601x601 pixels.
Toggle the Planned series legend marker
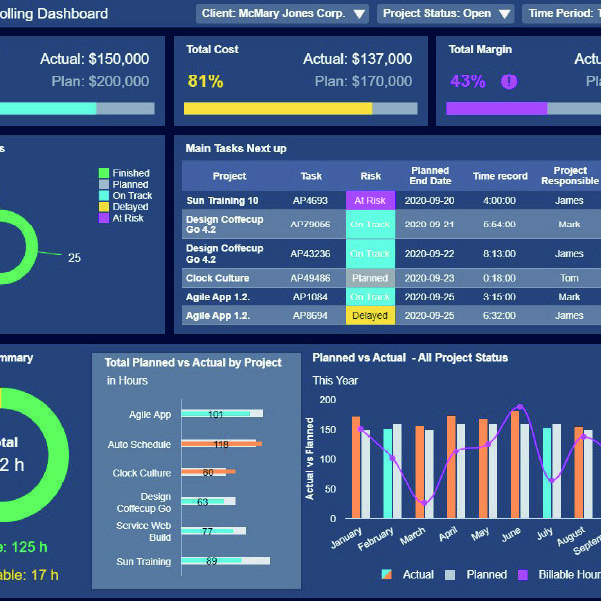(449, 574)
